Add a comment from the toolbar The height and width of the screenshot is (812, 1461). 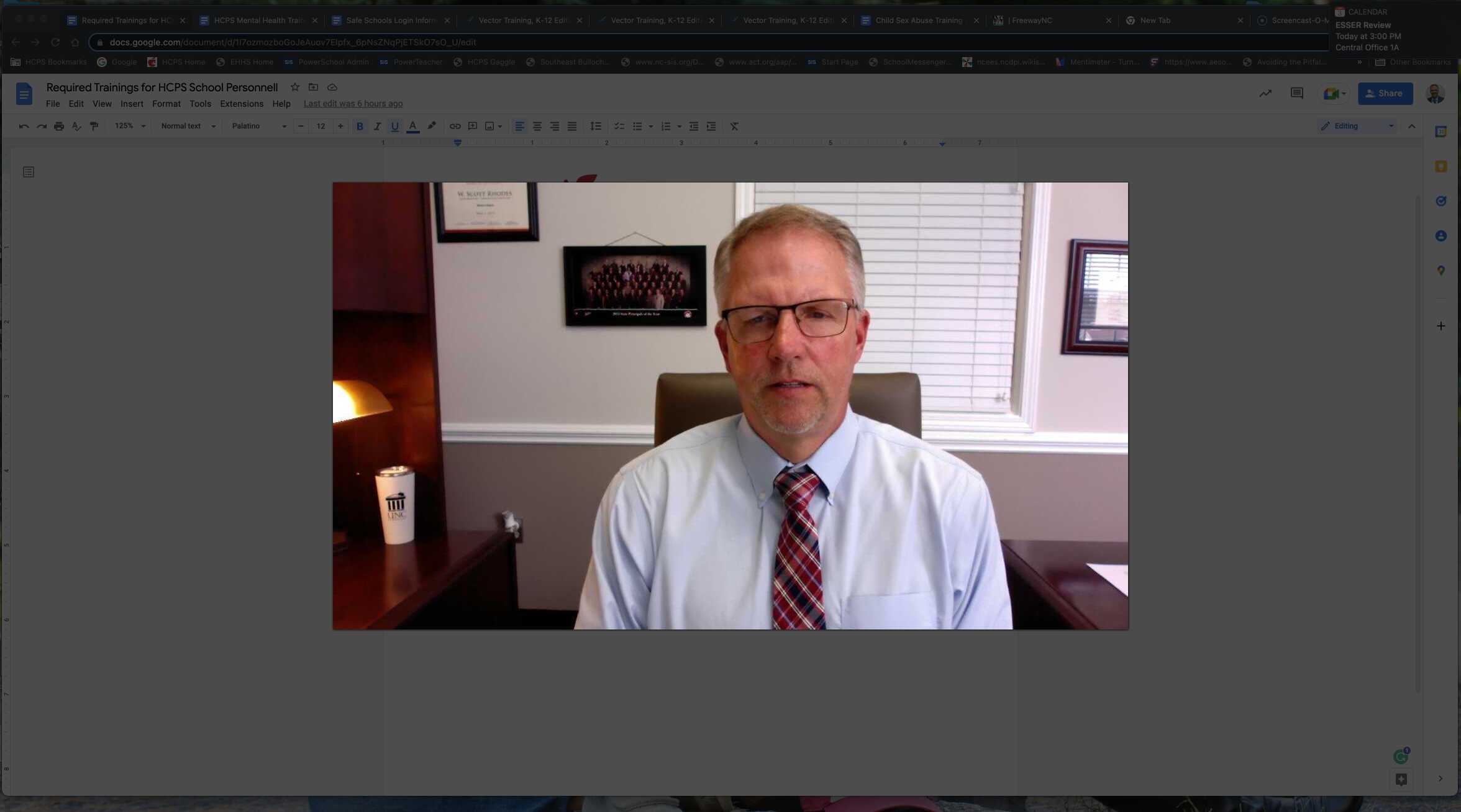click(473, 126)
